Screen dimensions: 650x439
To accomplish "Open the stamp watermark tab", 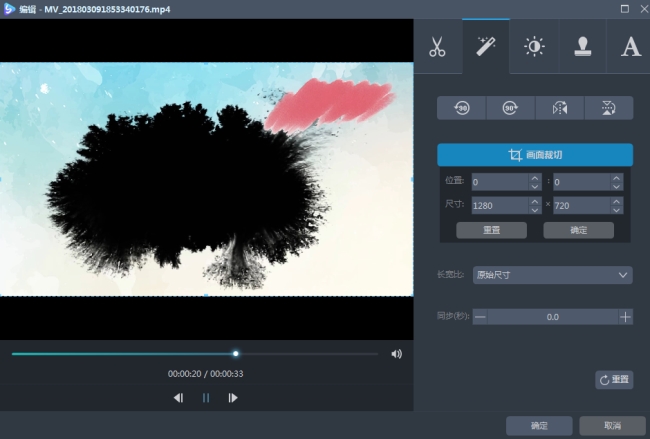I will [x=582, y=47].
